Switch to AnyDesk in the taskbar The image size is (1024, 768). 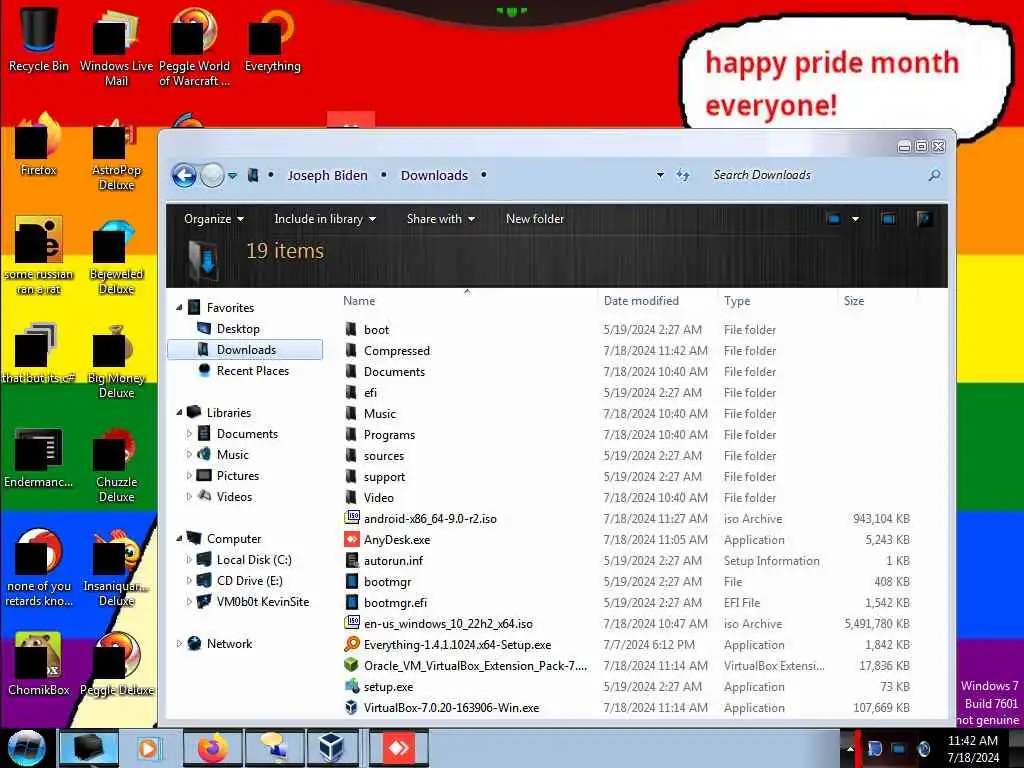pyautogui.click(x=398, y=748)
